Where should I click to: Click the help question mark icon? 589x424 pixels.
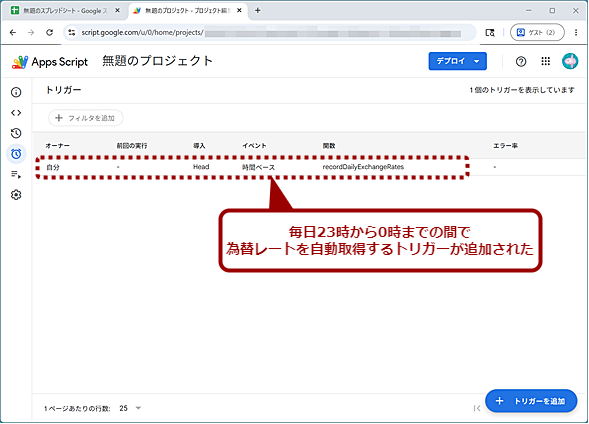click(521, 61)
